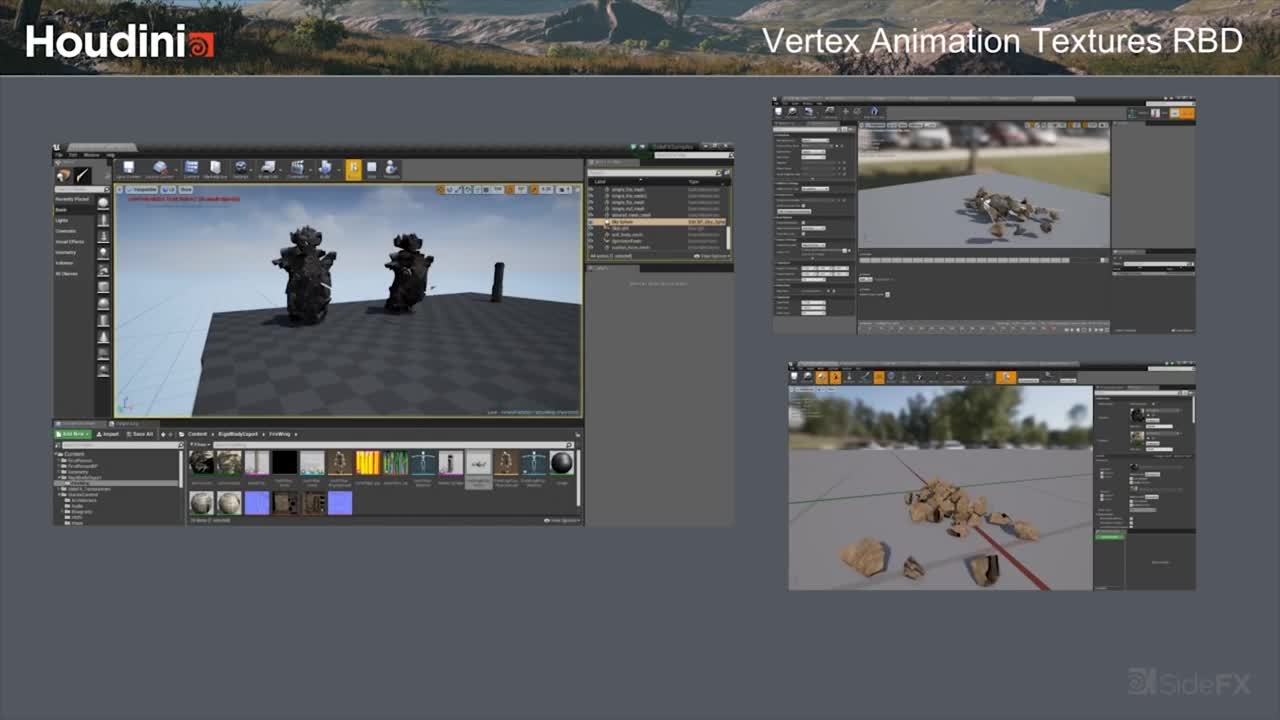Open the Marketplace from the toolbar

click(x=214, y=169)
